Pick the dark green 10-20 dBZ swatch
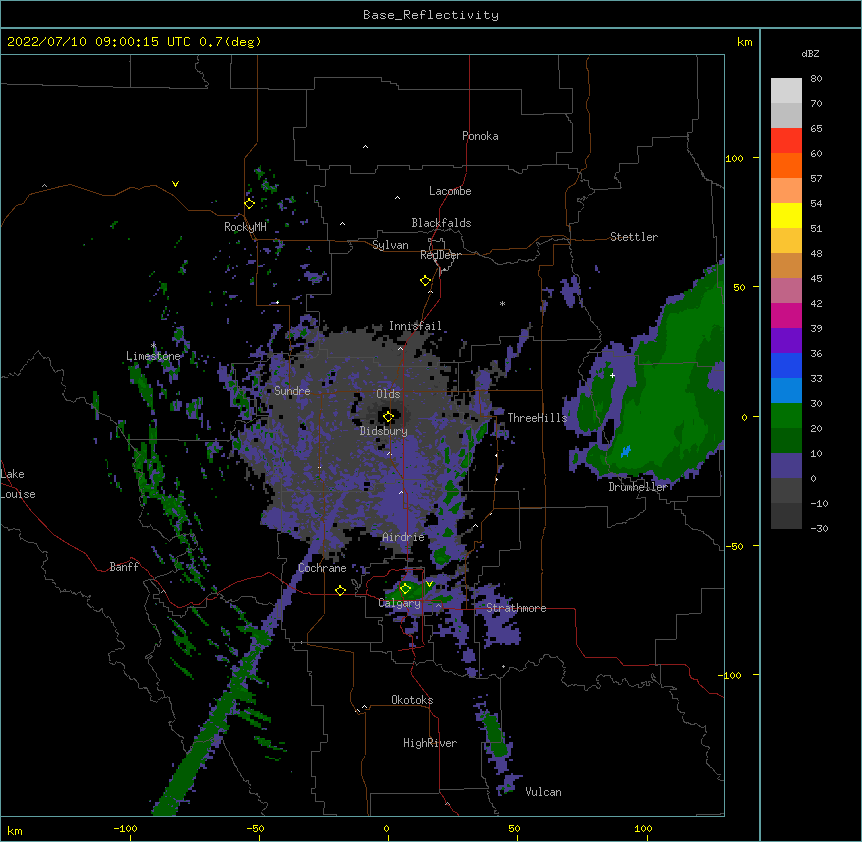Viewport: 862px width, 842px height. [x=786, y=441]
